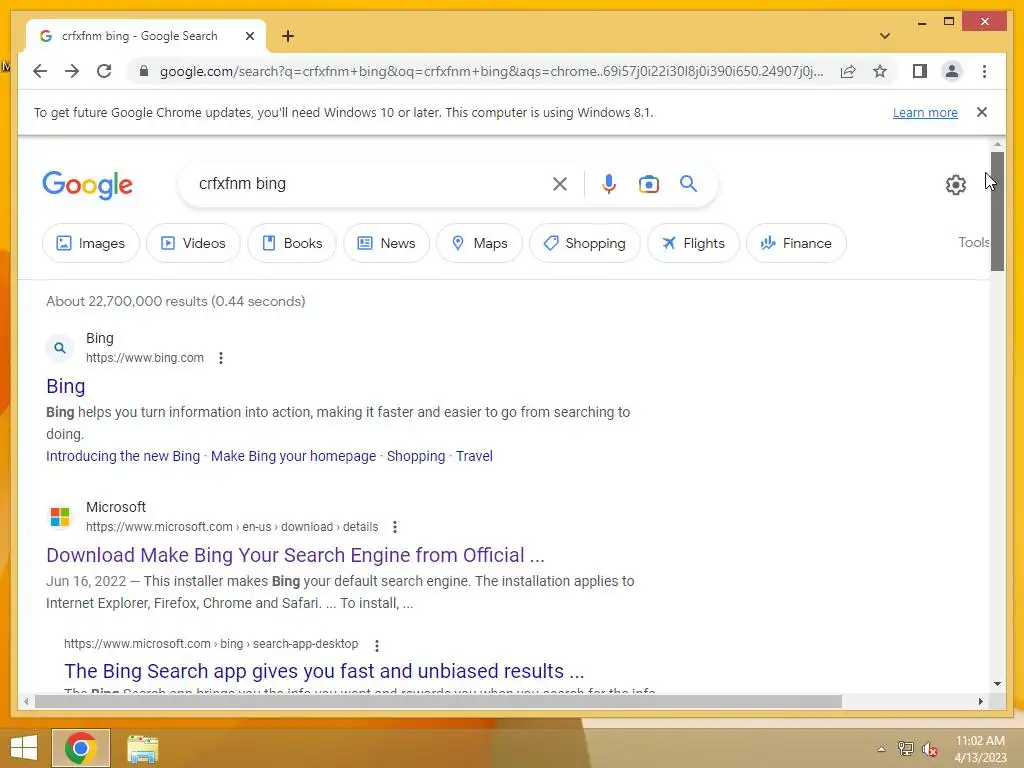Open Chrome profile avatar menu
This screenshot has height=768, width=1024.
(952, 71)
